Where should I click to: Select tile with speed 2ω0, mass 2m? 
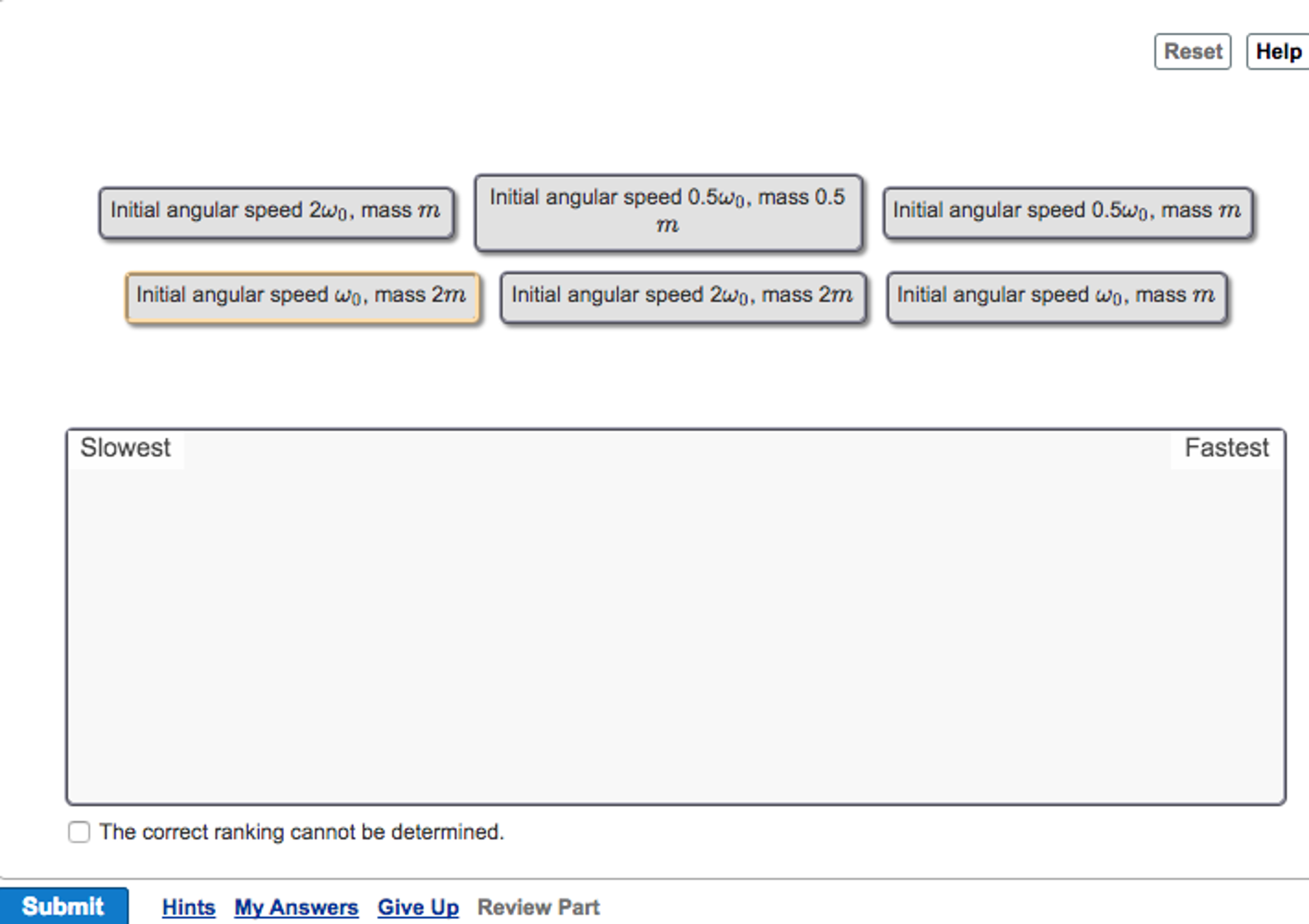pyautogui.click(x=683, y=297)
